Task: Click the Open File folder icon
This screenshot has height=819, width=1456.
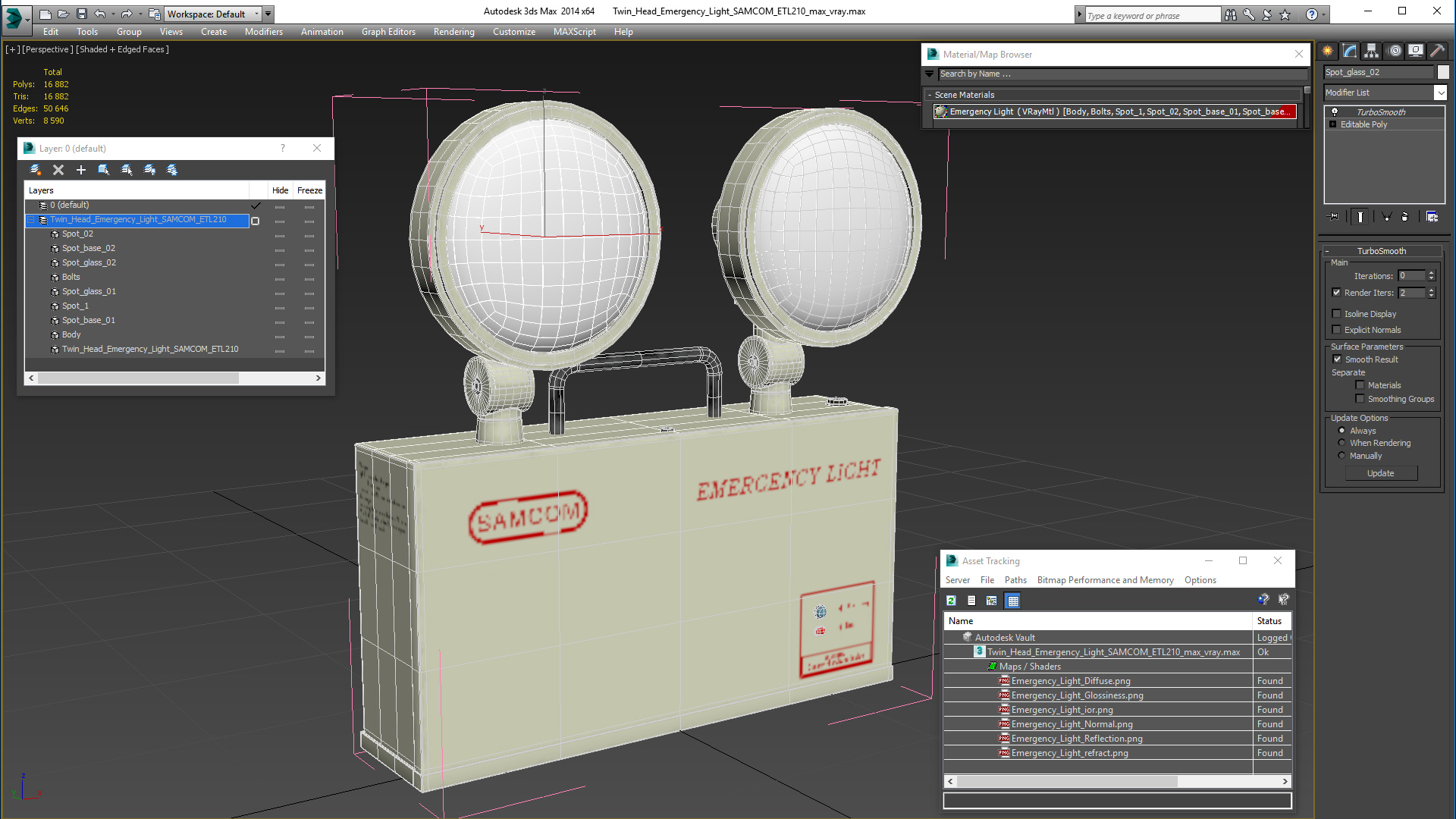Action: pyautogui.click(x=64, y=14)
